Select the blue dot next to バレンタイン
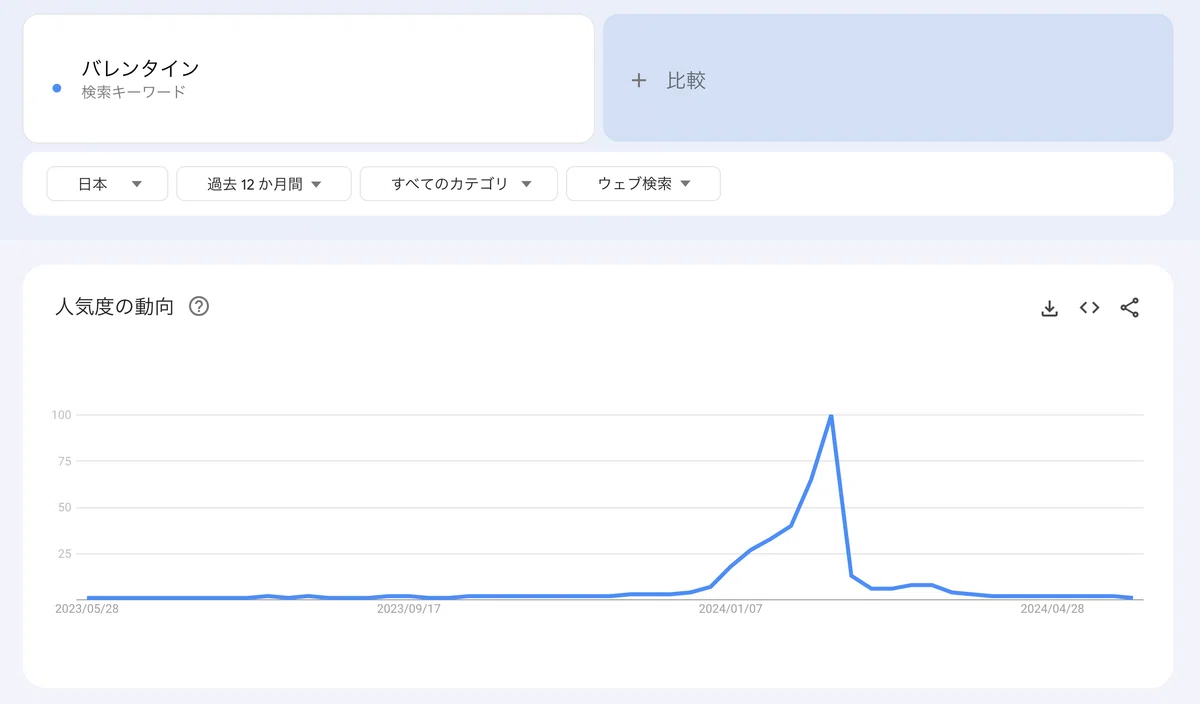The height and width of the screenshot is (704, 1200). [57, 89]
